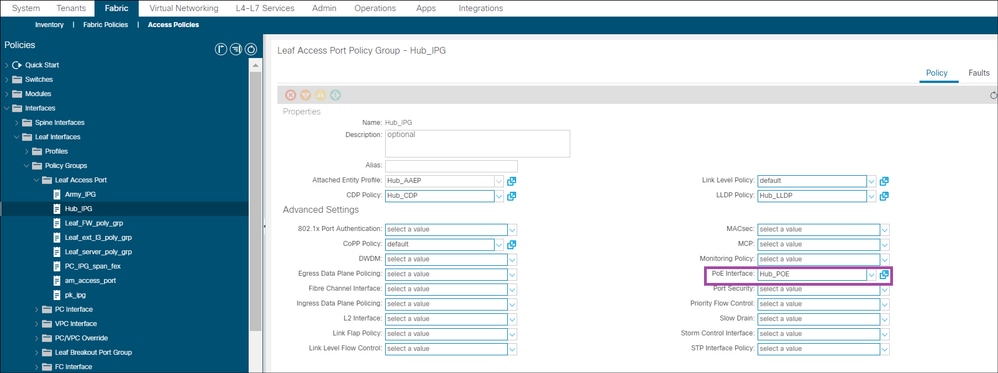998x373 pixels.
Task: Click the critical faults red icon
Action: pos(290,95)
